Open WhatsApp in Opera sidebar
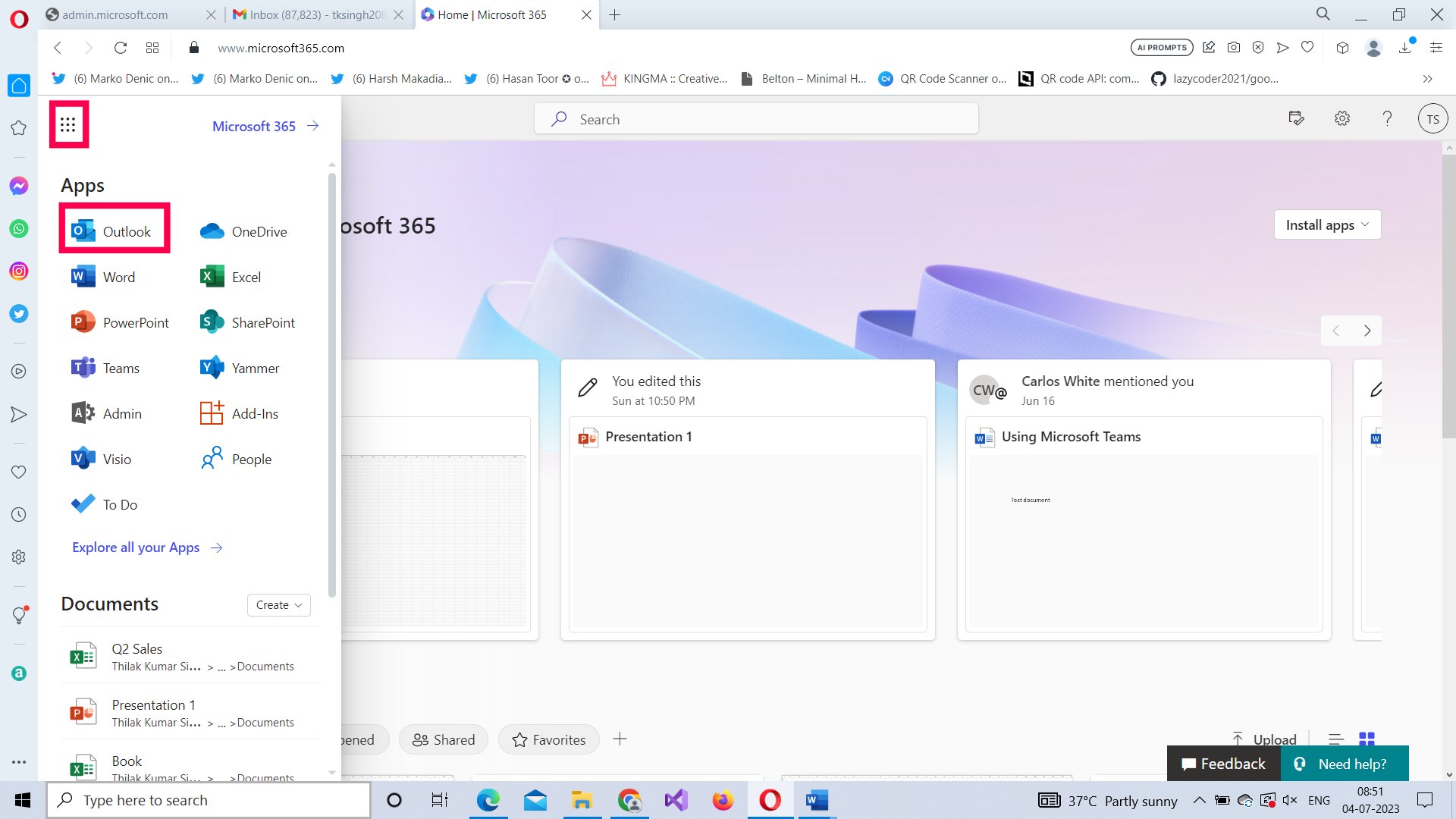 (19, 228)
